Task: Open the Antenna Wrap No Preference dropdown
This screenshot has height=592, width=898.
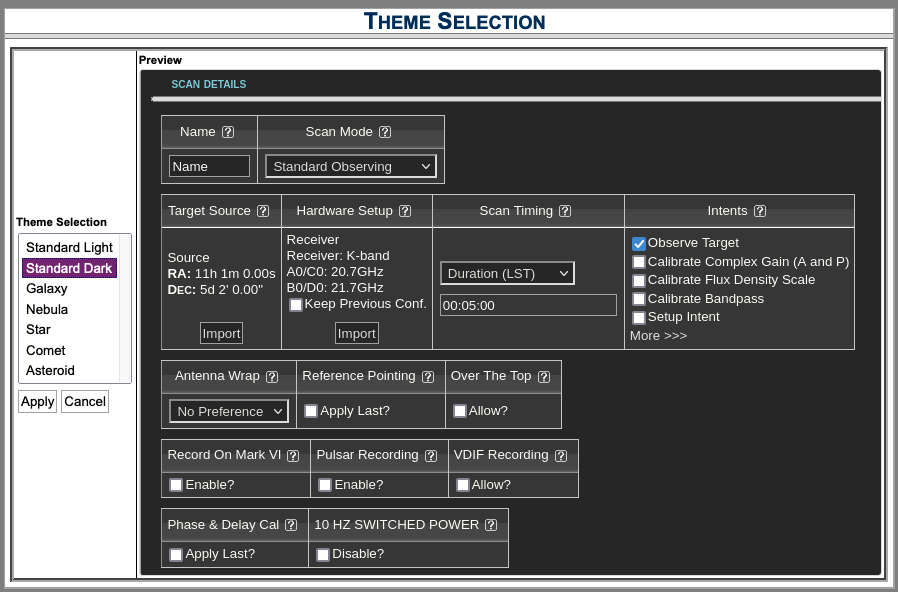Action: coord(228,410)
